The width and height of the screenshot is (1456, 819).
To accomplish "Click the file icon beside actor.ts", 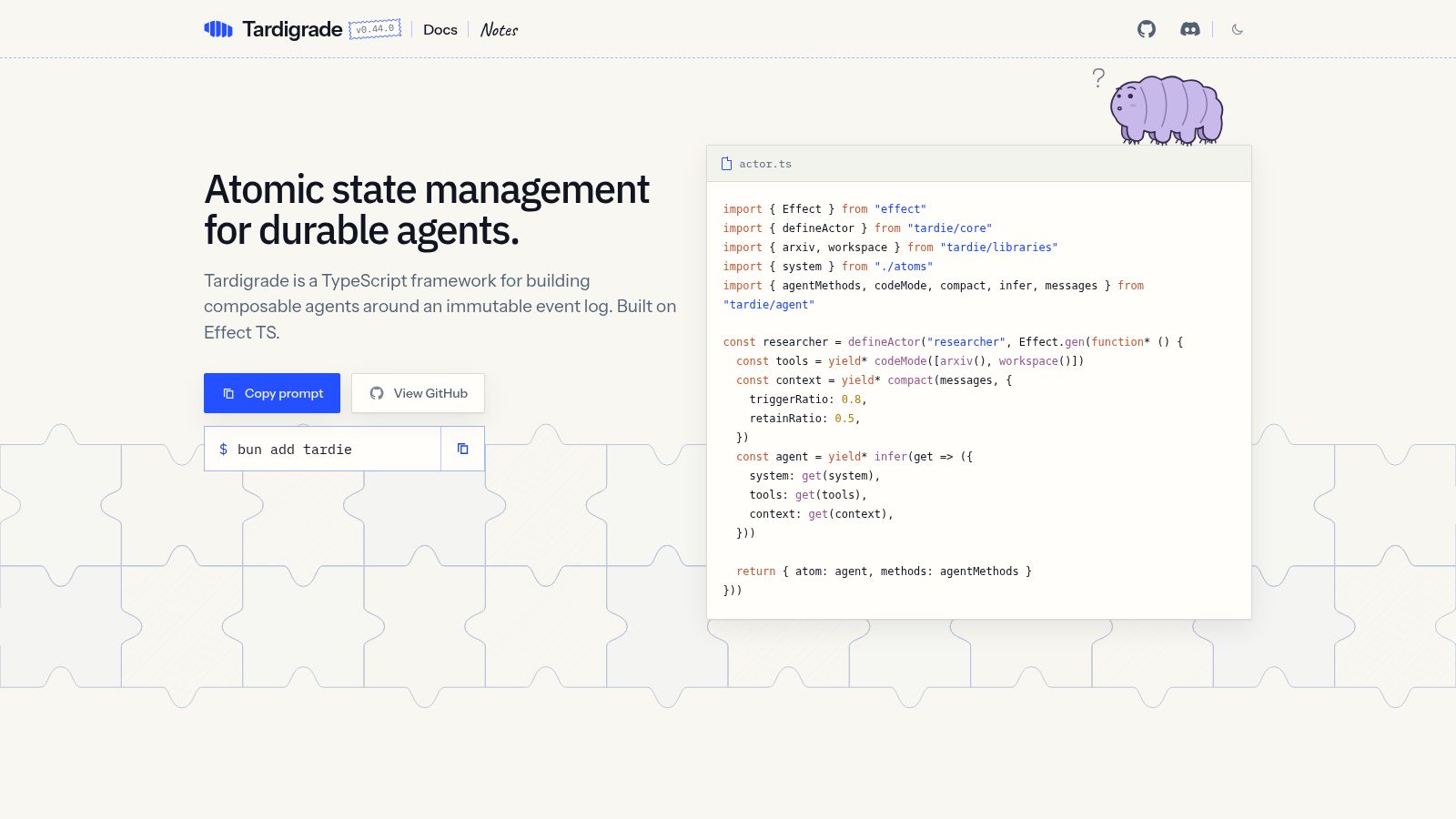I will [726, 164].
